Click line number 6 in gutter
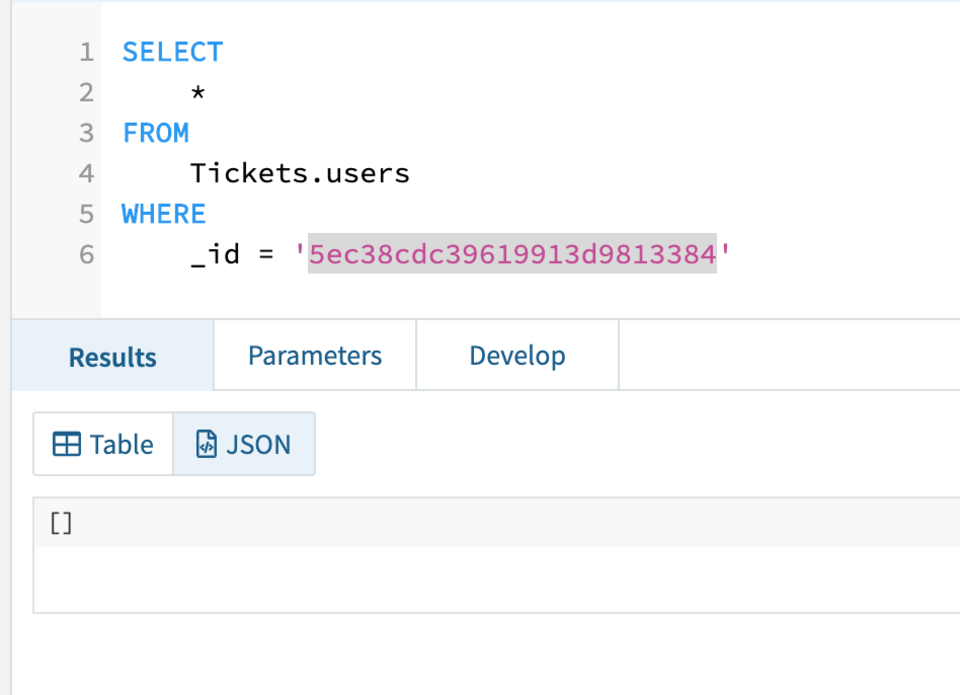The width and height of the screenshot is (960, 695). tap(86, 255)
